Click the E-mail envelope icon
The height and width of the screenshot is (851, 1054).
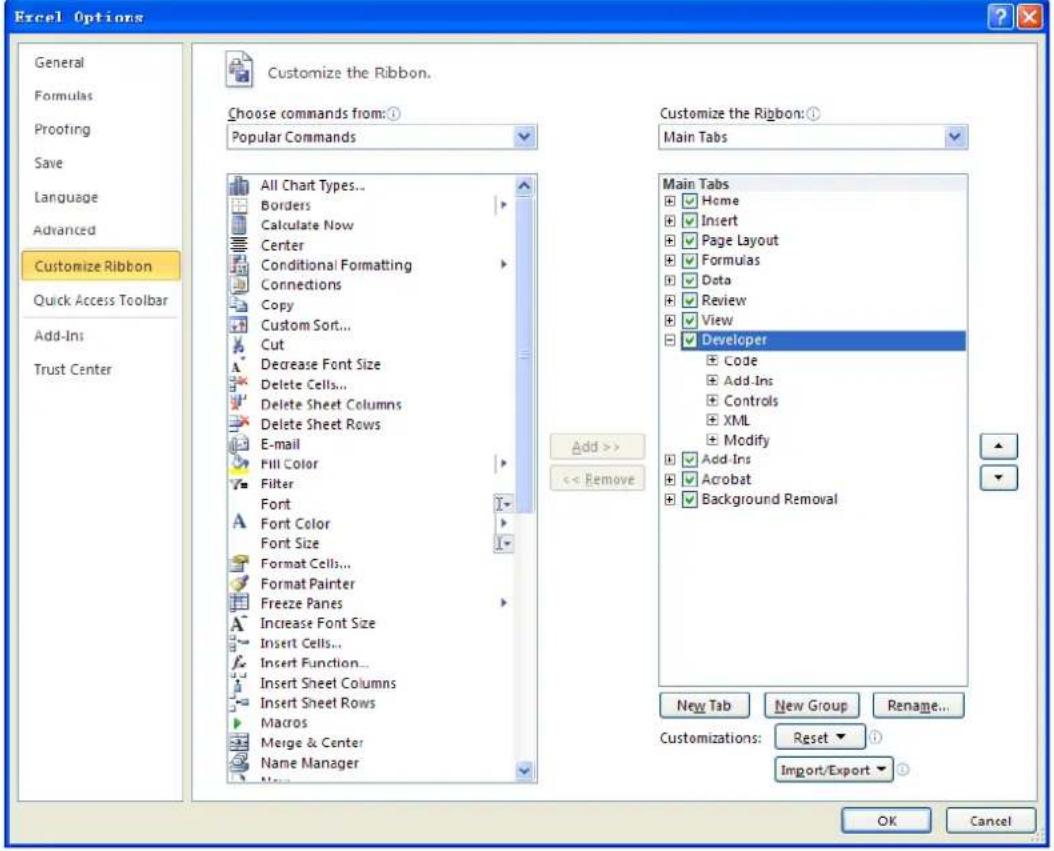(x=239, y=444)
